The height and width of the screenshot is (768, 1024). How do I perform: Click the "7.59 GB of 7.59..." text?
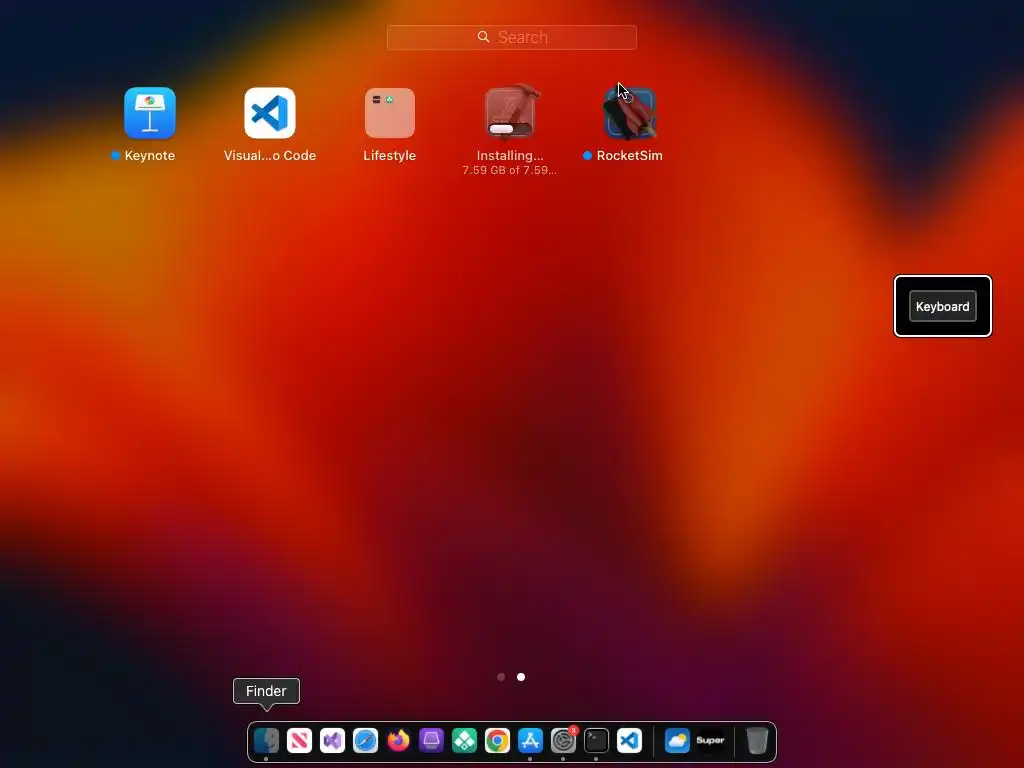(509, 170)
